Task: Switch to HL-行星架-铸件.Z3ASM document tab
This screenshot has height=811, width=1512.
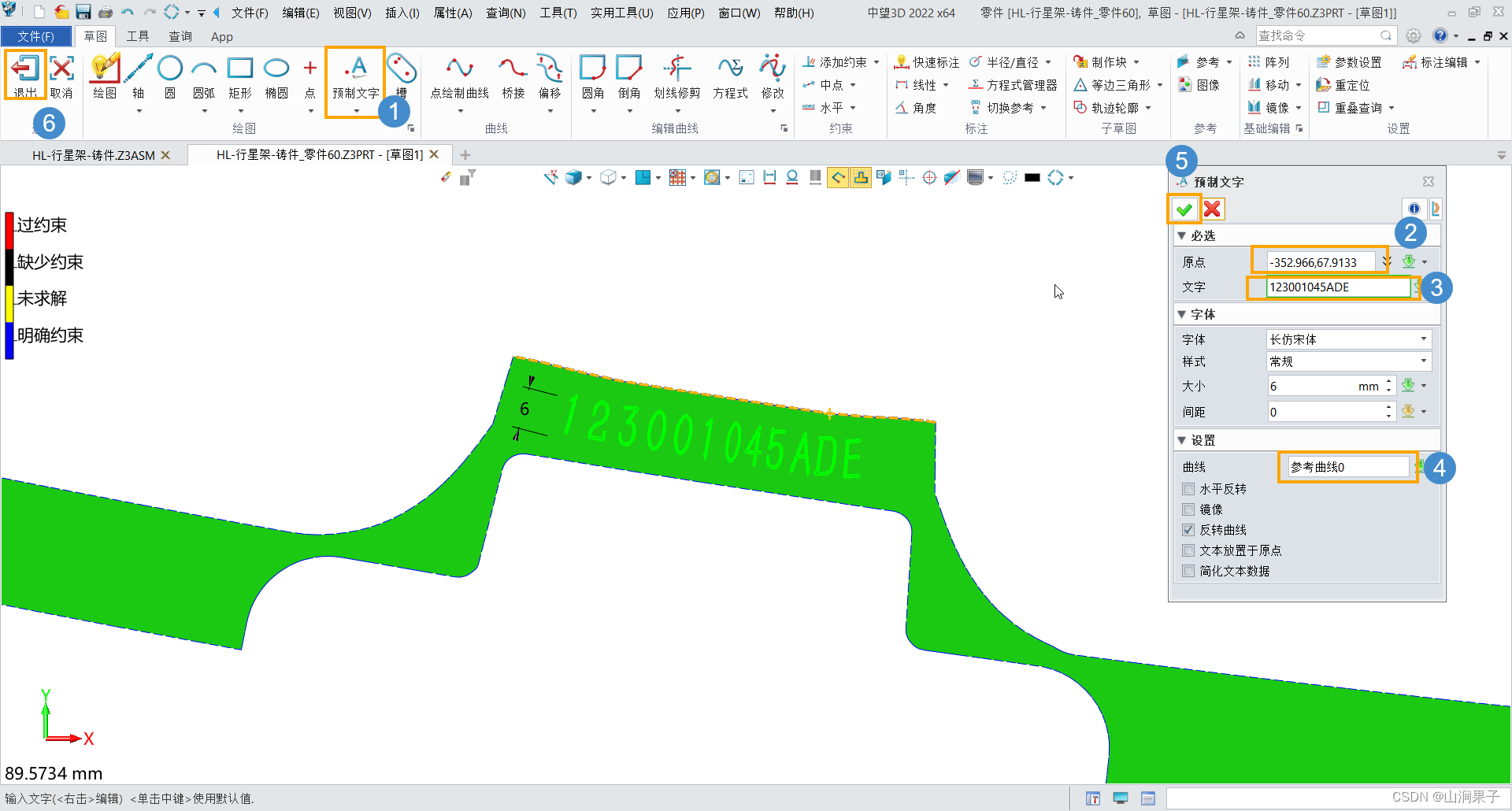Action: [x=94, y=155]
